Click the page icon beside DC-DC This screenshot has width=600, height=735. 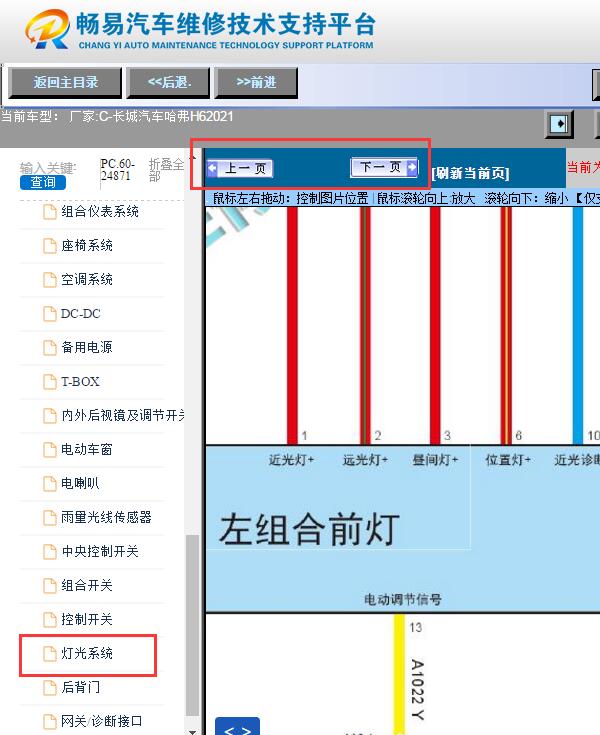tap(50, 314)
